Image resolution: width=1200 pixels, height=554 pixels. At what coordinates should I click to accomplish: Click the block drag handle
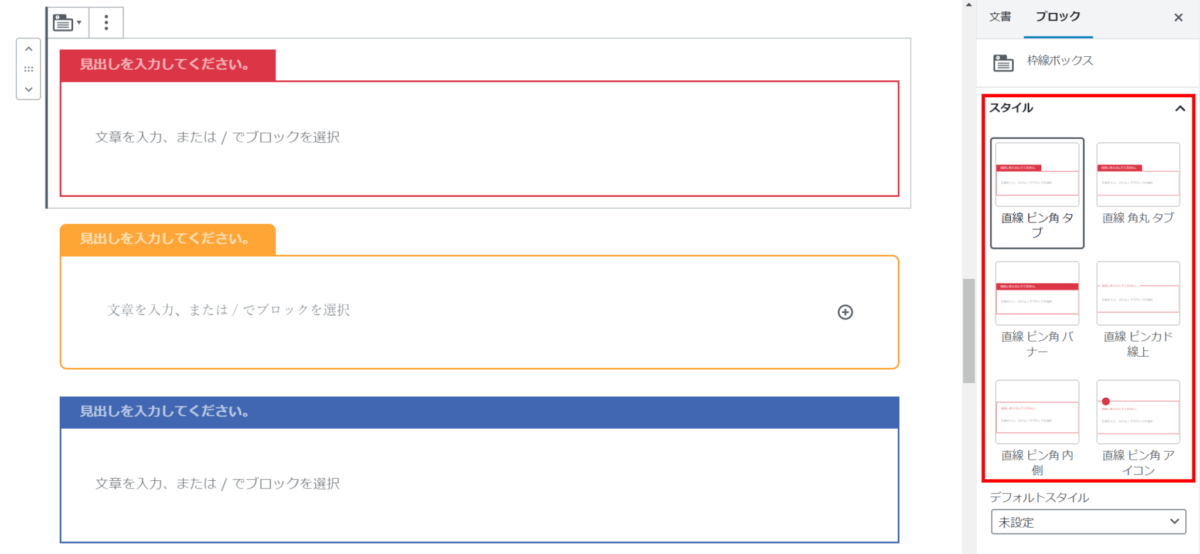[x=28, y=69]
